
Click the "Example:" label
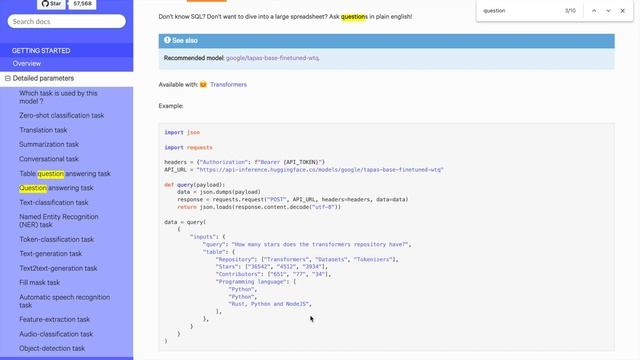click(171, 106)
